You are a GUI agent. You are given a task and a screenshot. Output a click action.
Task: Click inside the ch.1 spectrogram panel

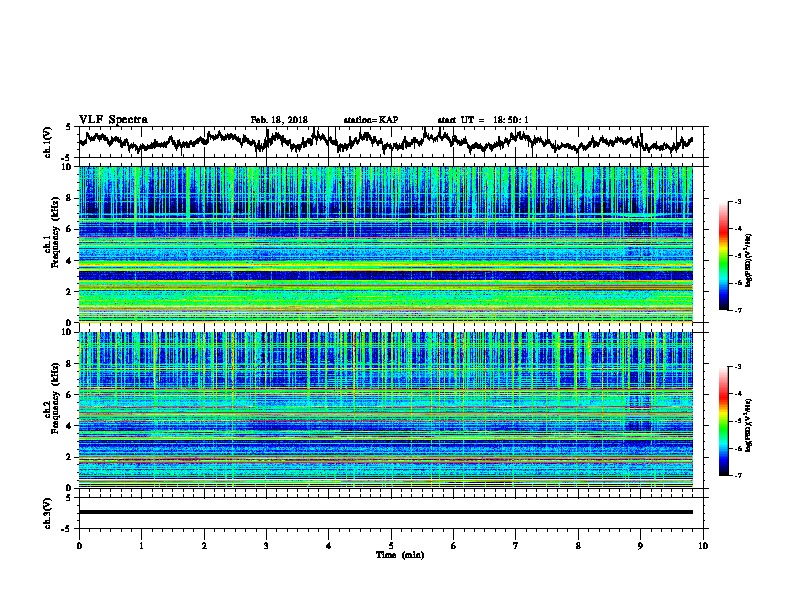[385, 244]
